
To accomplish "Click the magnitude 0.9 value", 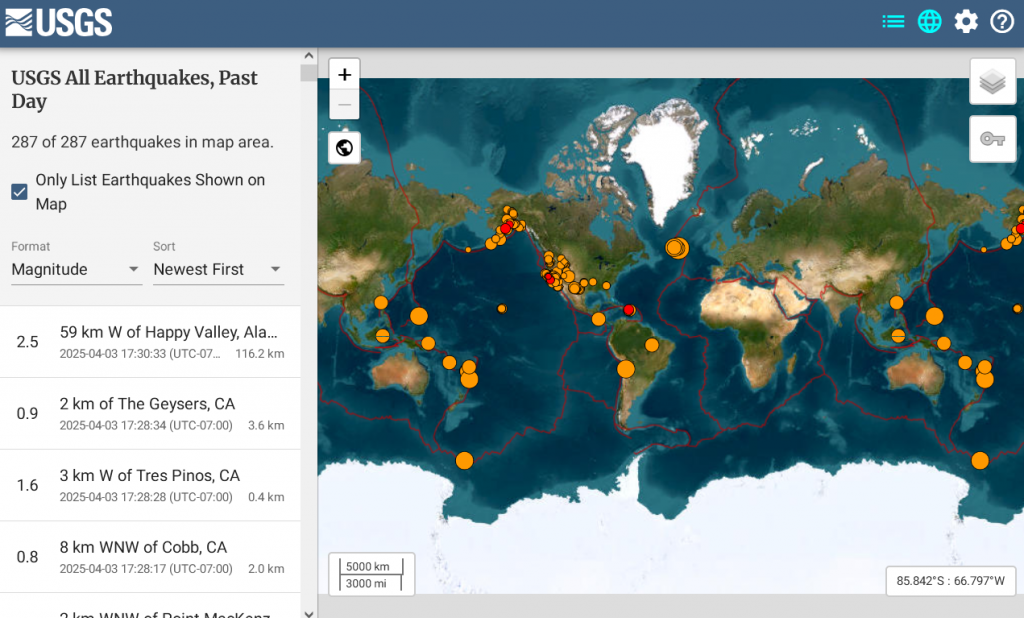I will click(x=27, y=414).
